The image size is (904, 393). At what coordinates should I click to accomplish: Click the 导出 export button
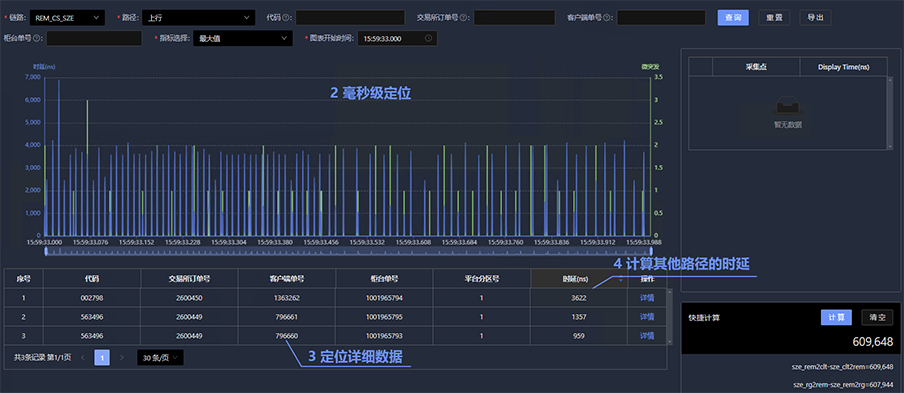click(x=815, y=17)
